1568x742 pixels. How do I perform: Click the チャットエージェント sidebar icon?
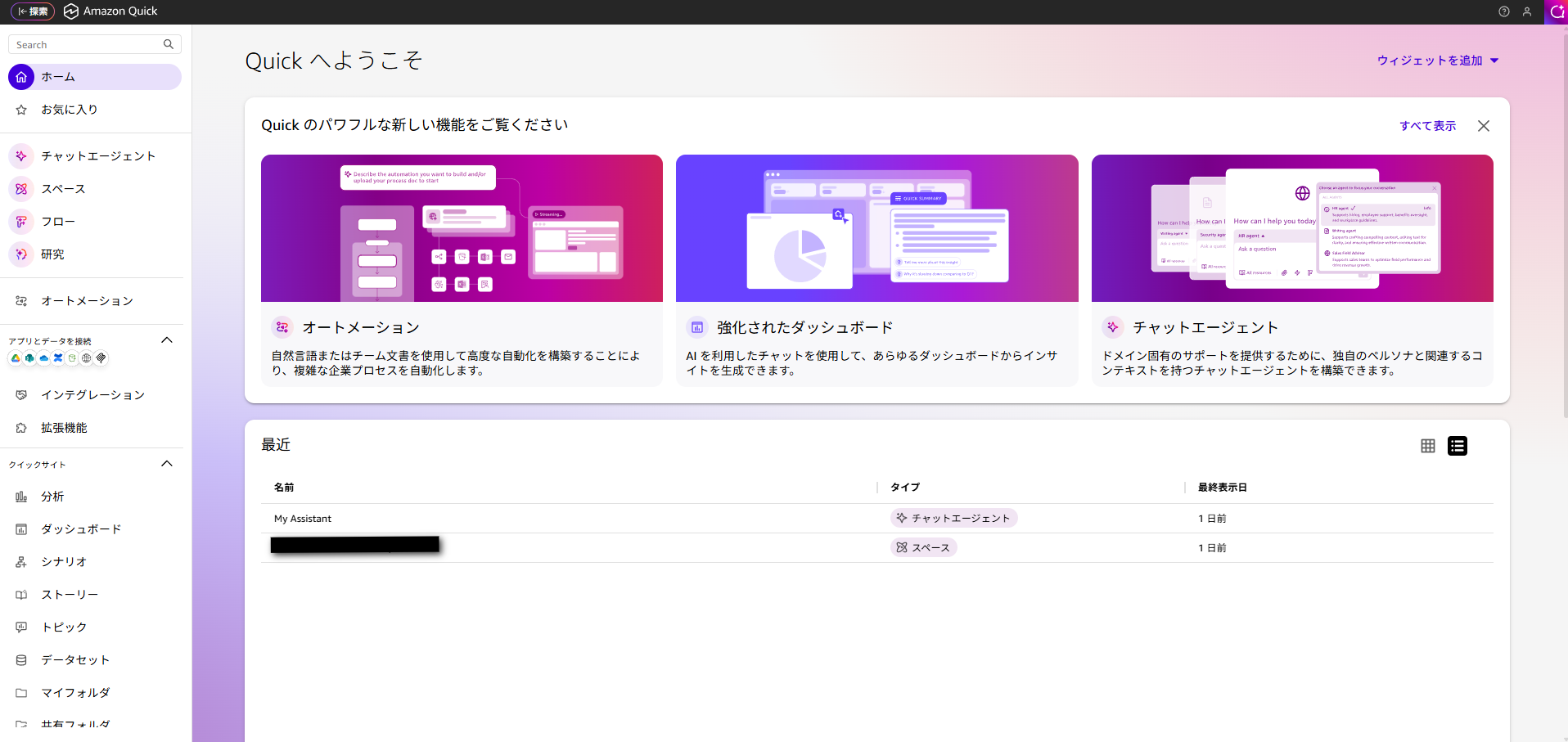21,156
